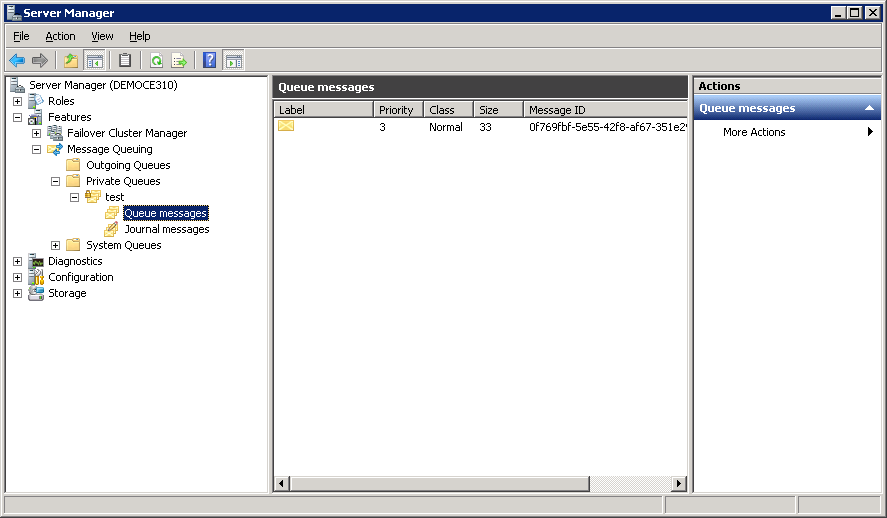Click the horizontal scrollbar right arrow
This screenshot has height=518, width=887.
click(x=679, y=484)
